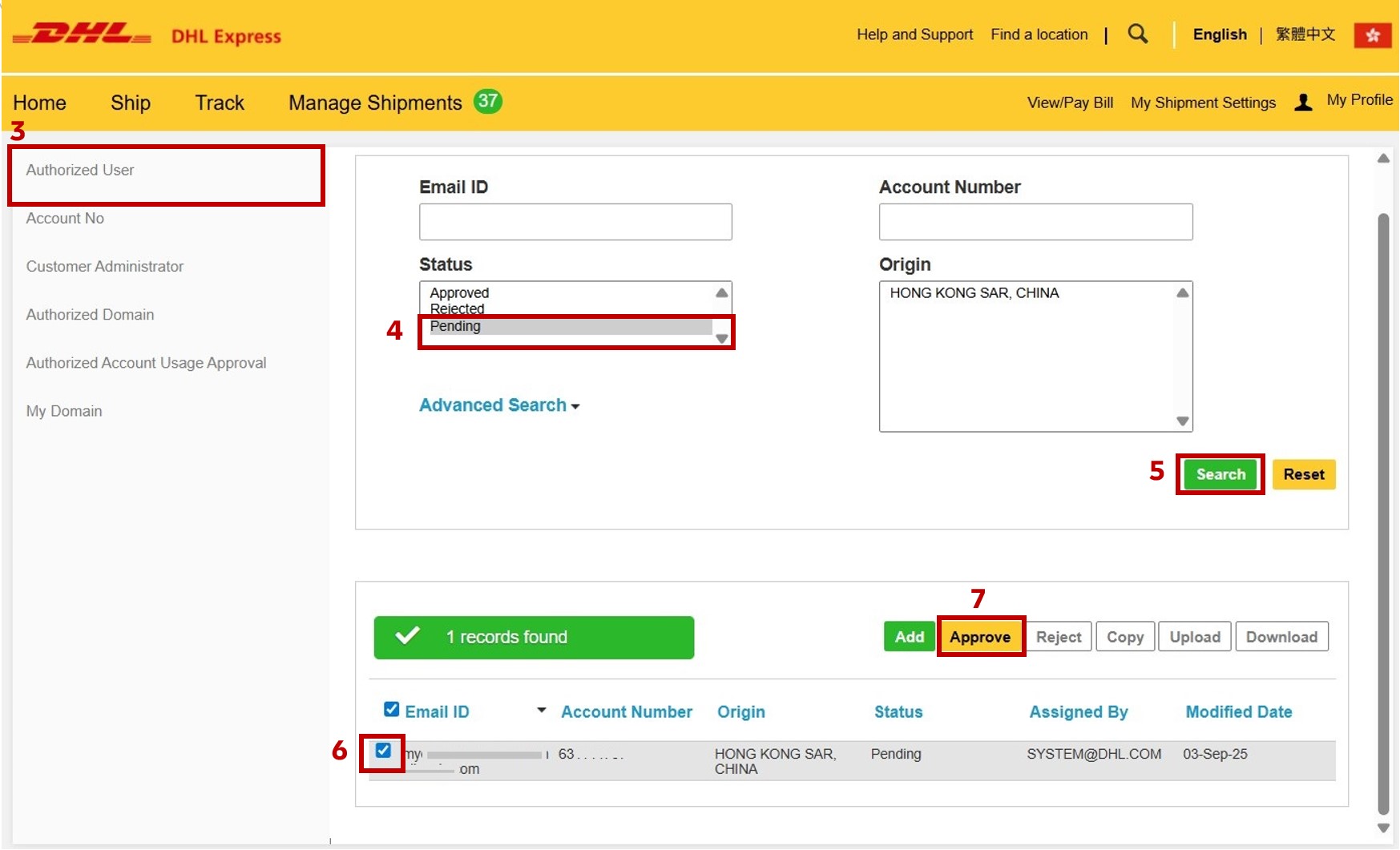Click the My Profile person icon
Viewport: 1400px width, 850px height.
[x=1303, y=102]
